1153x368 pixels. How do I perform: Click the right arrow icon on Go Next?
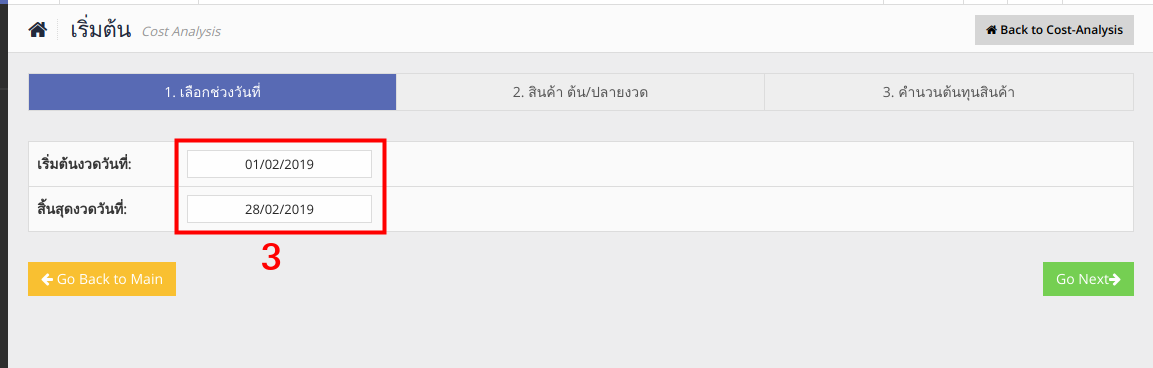point(1114,279)
